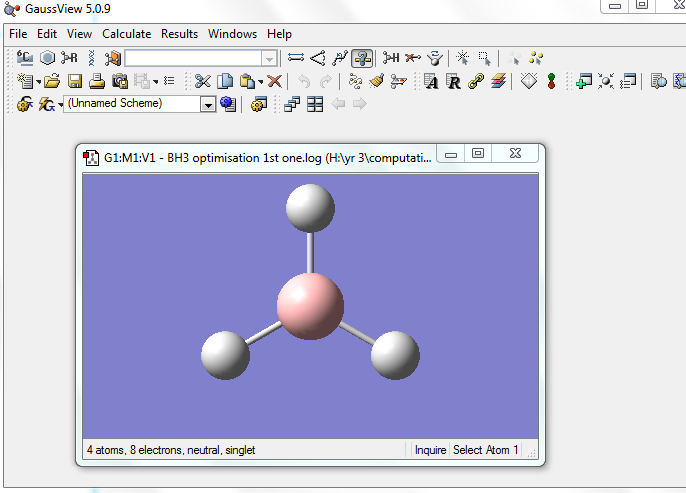Open the Mirror Invert symmetry tool

click(x=398, y=81)
